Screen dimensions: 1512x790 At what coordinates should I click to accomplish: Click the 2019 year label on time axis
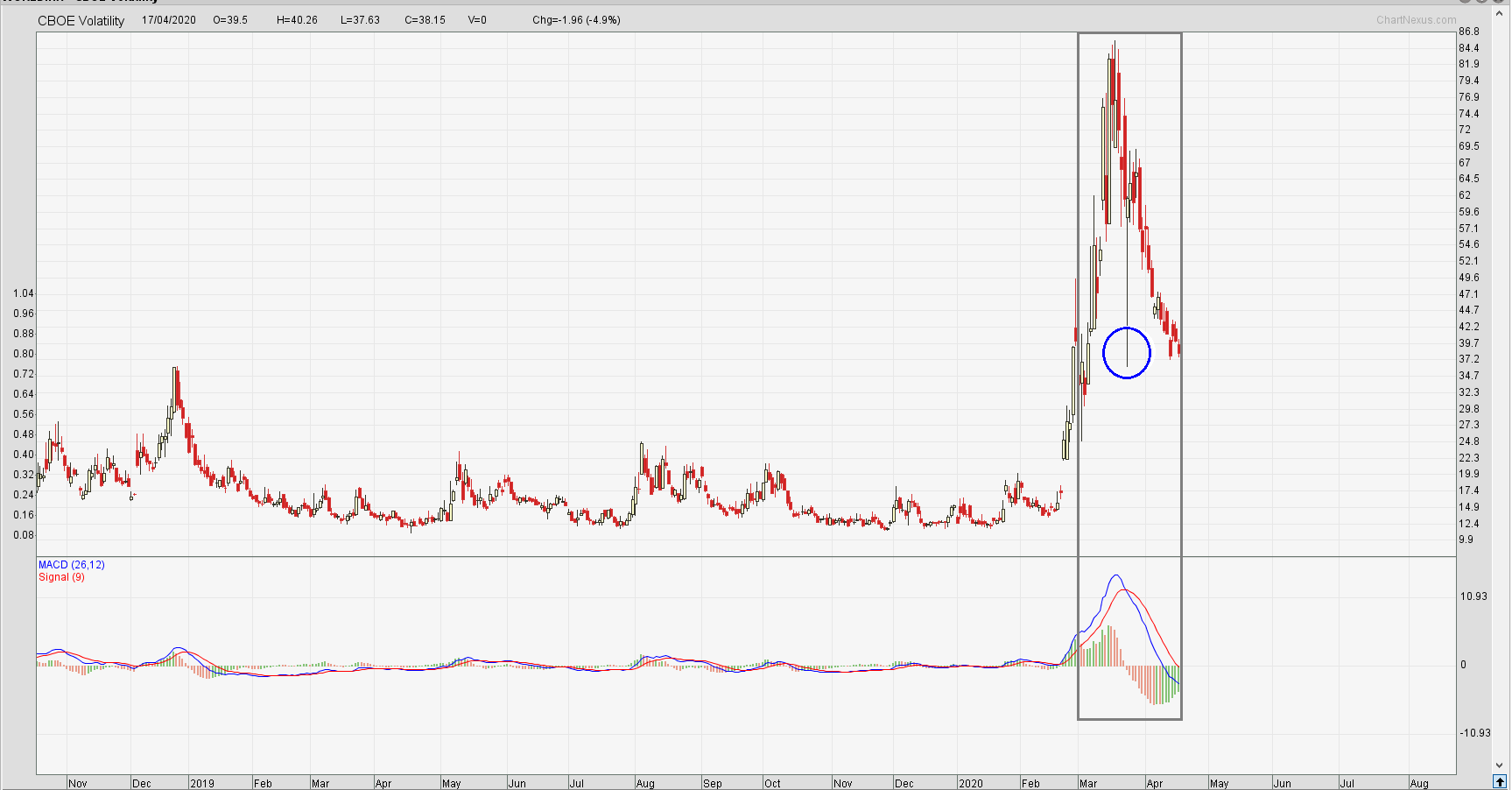[x=202, y=783]
